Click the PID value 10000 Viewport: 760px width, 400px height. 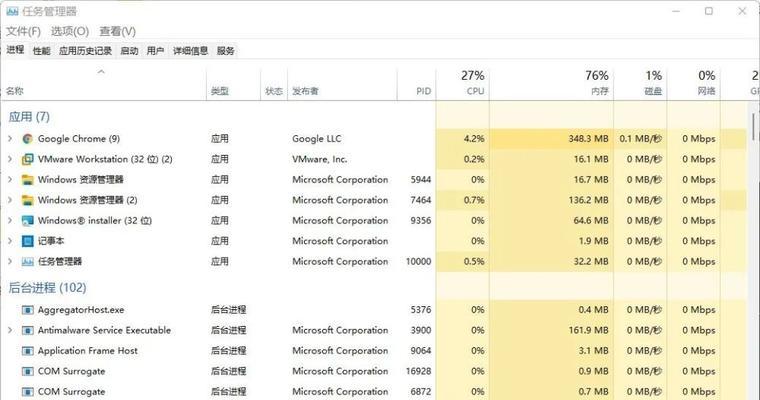418,262
